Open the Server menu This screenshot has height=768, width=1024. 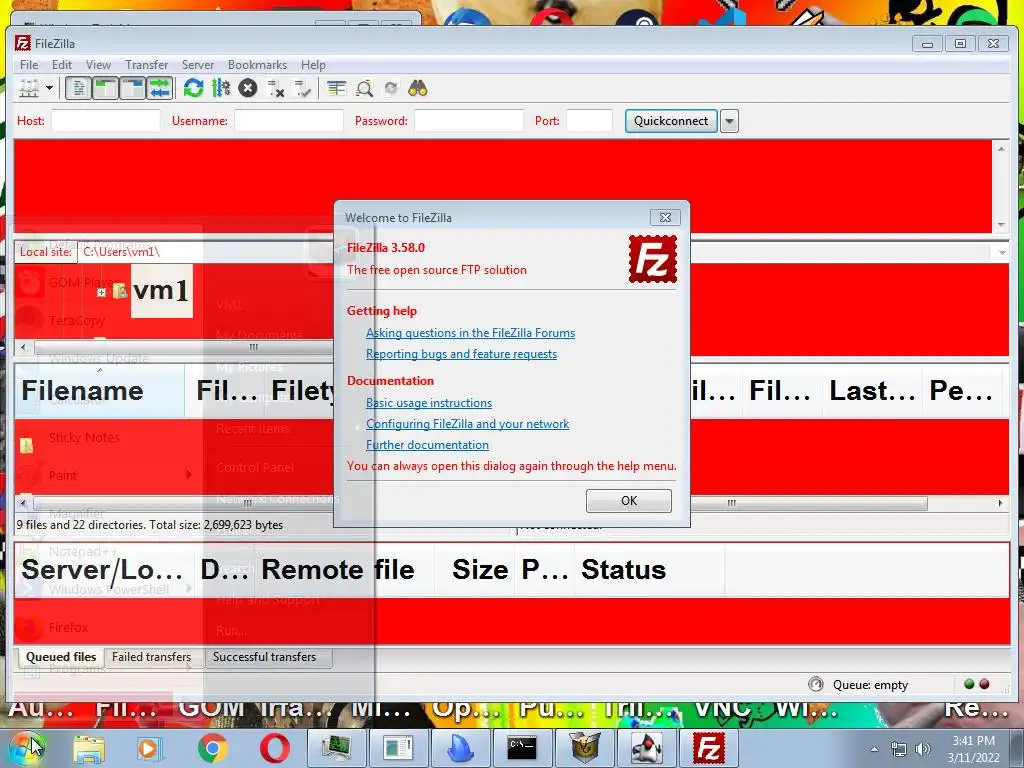198,65
